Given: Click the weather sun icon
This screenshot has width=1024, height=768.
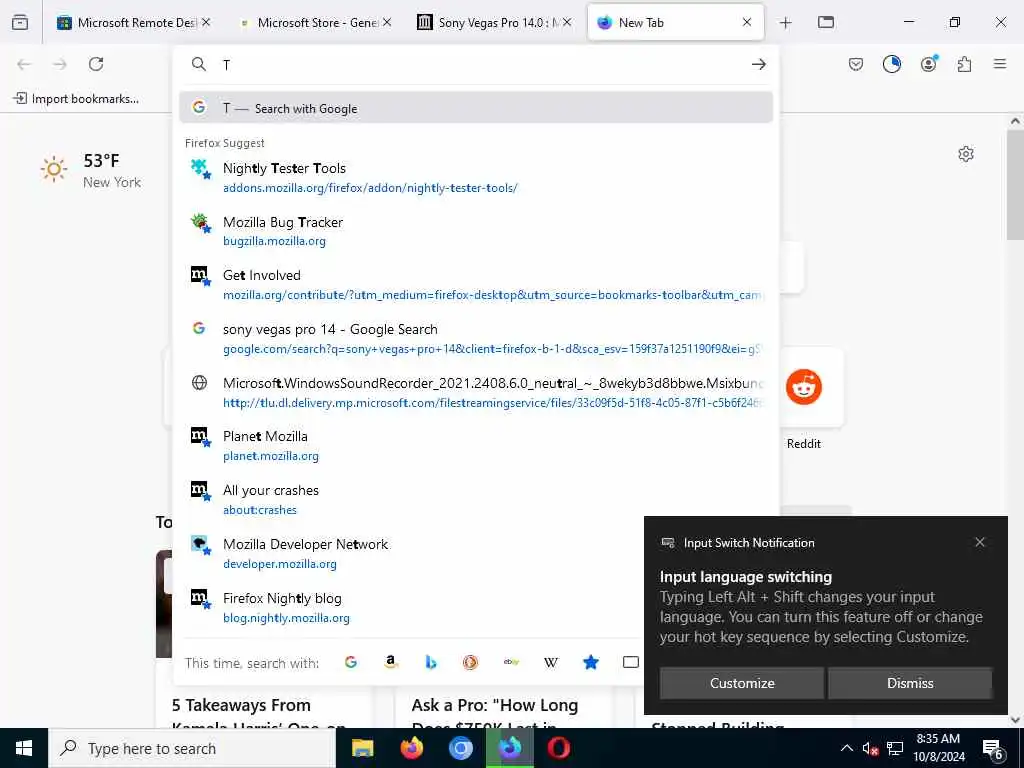Looking at the screenshot, I should [54, 170].
